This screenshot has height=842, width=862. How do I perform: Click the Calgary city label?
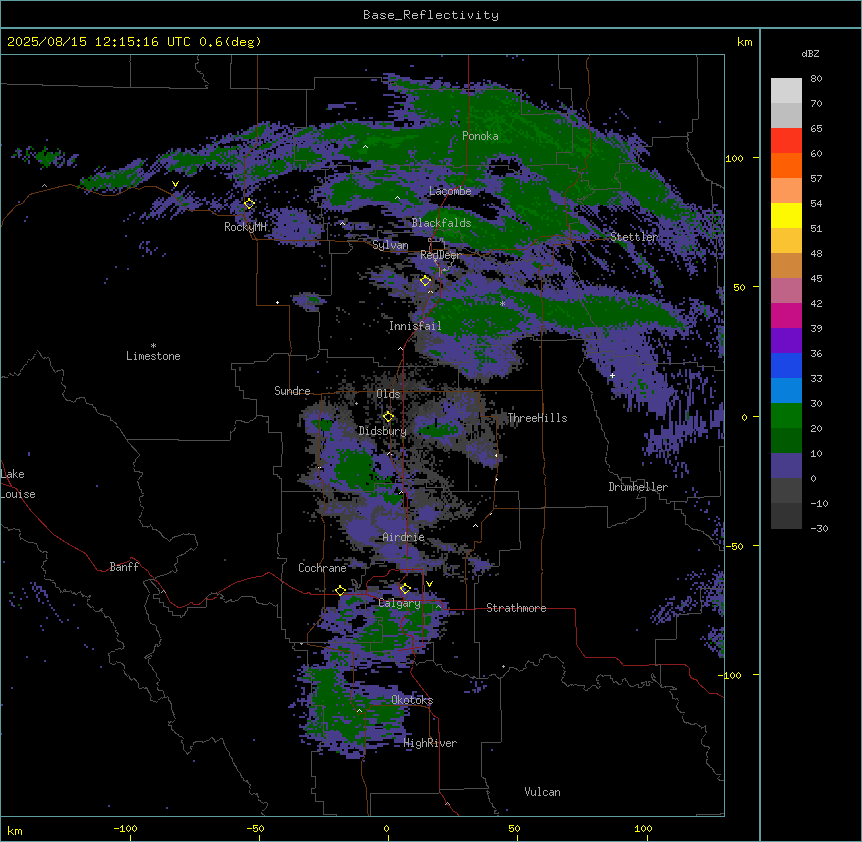(399, 603)
